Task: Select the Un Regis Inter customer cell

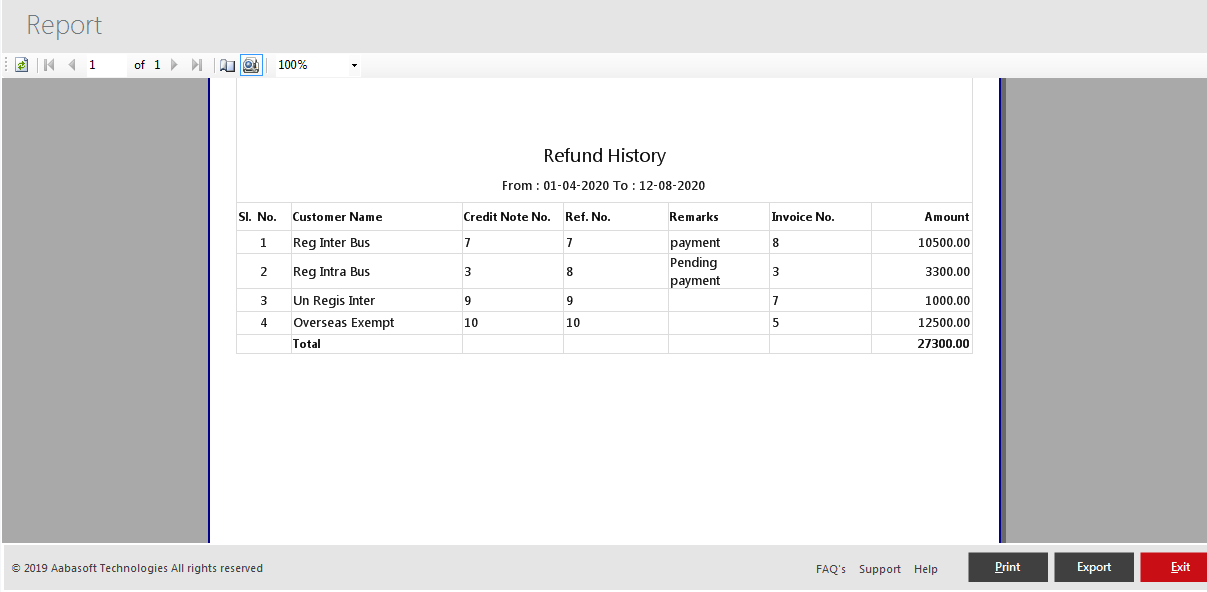Action: pos(376,301)
